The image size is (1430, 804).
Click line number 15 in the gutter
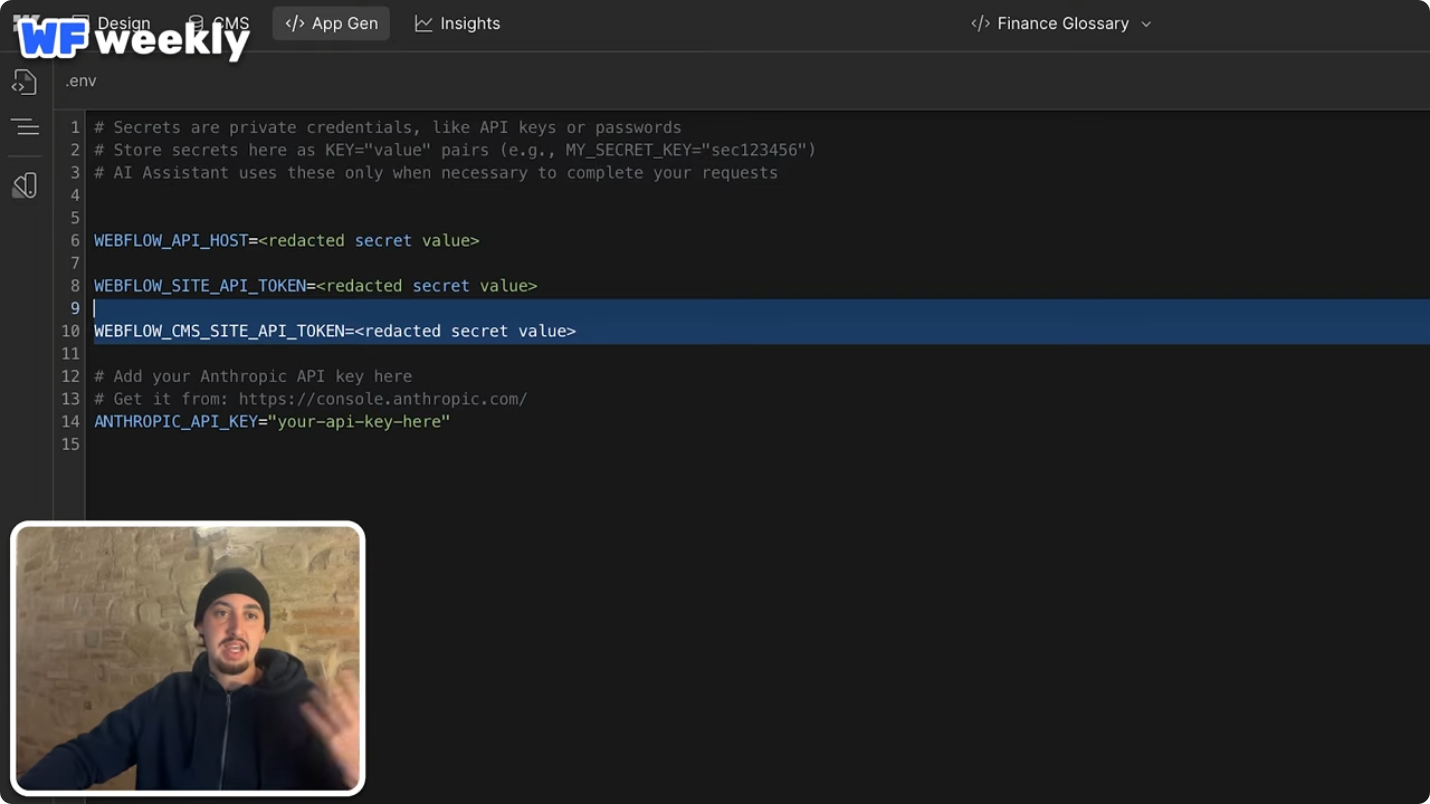pos(70,444)
